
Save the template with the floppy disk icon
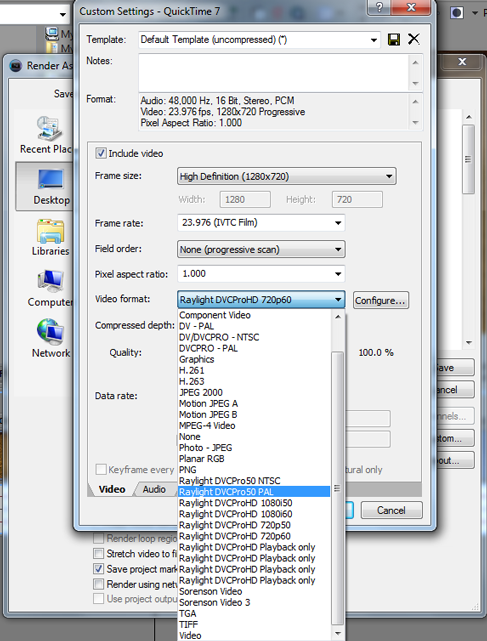tap(394, 40)
